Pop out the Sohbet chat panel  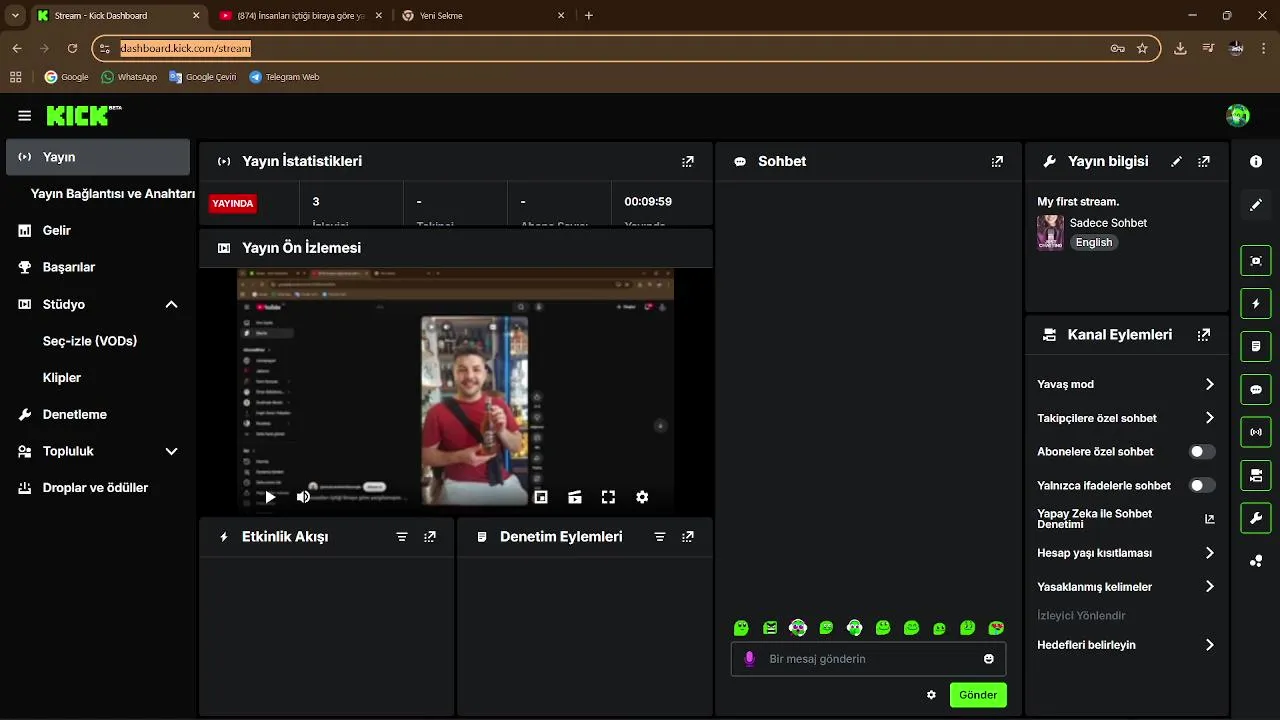(x=997, y=162)
